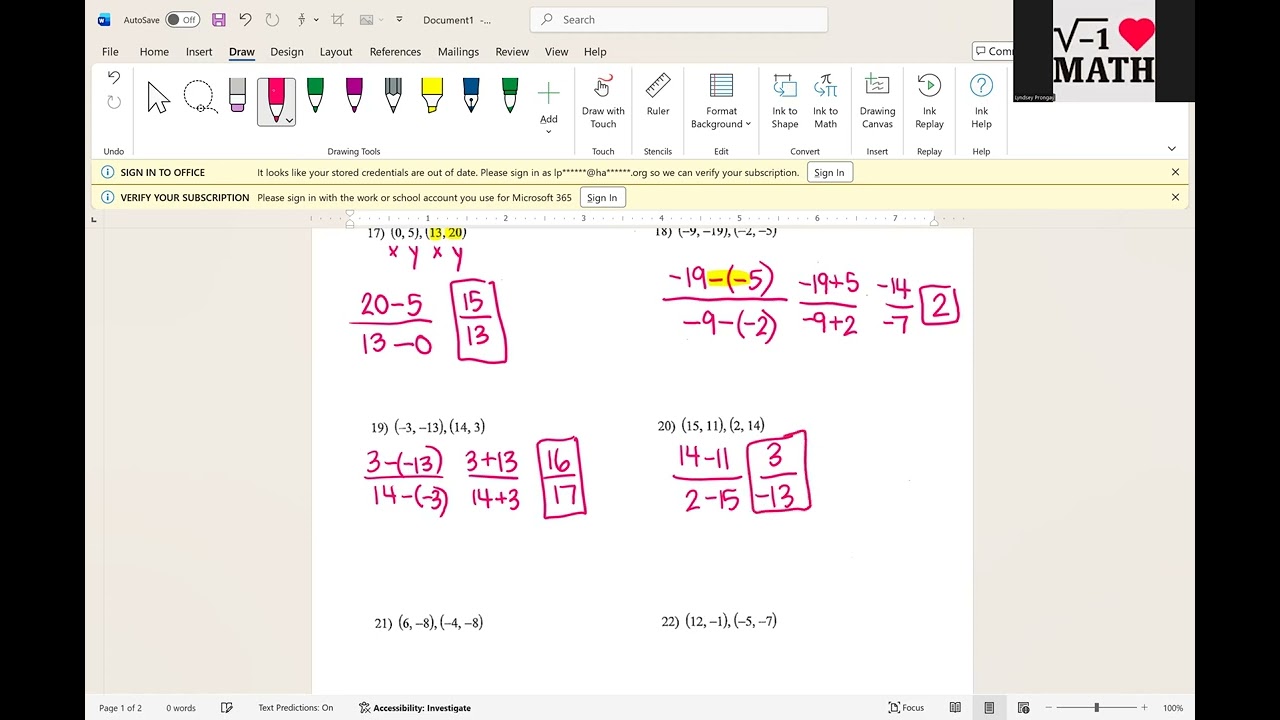
Task: Click the crop icon in quick access toolbar
Action: pyautogui.click(x=337, y=20)
